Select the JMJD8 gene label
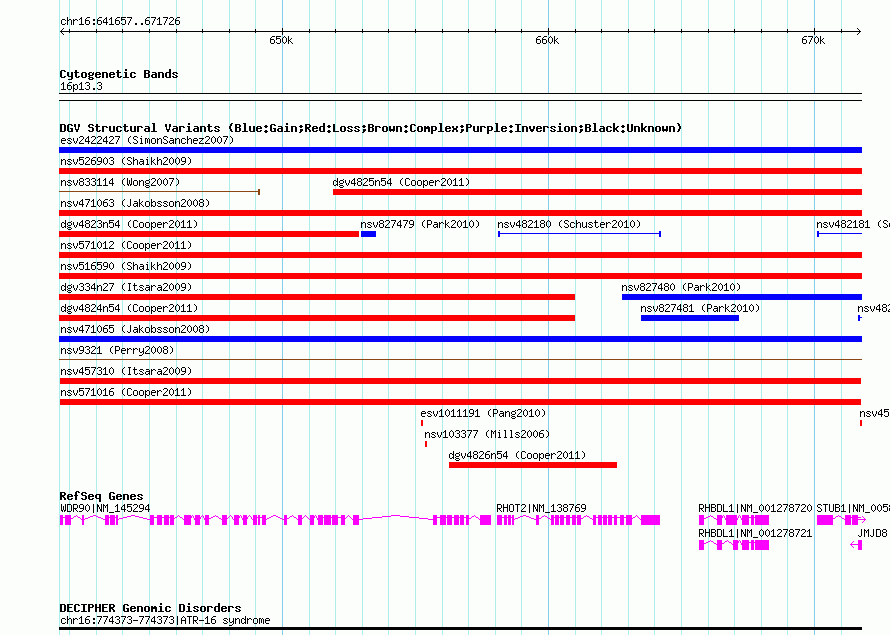Image resolution: width=890 pixels, height=635 pixels. pyautogui.click(x=872, y=533)
